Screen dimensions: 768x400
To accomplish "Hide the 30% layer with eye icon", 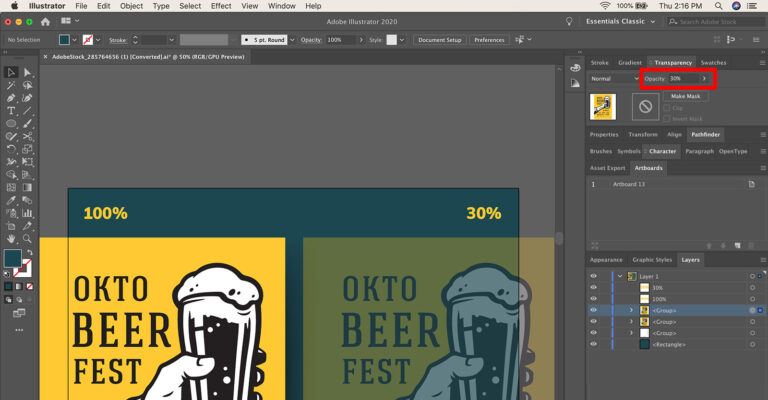I will pyautogui.click(x=594, y=287).
